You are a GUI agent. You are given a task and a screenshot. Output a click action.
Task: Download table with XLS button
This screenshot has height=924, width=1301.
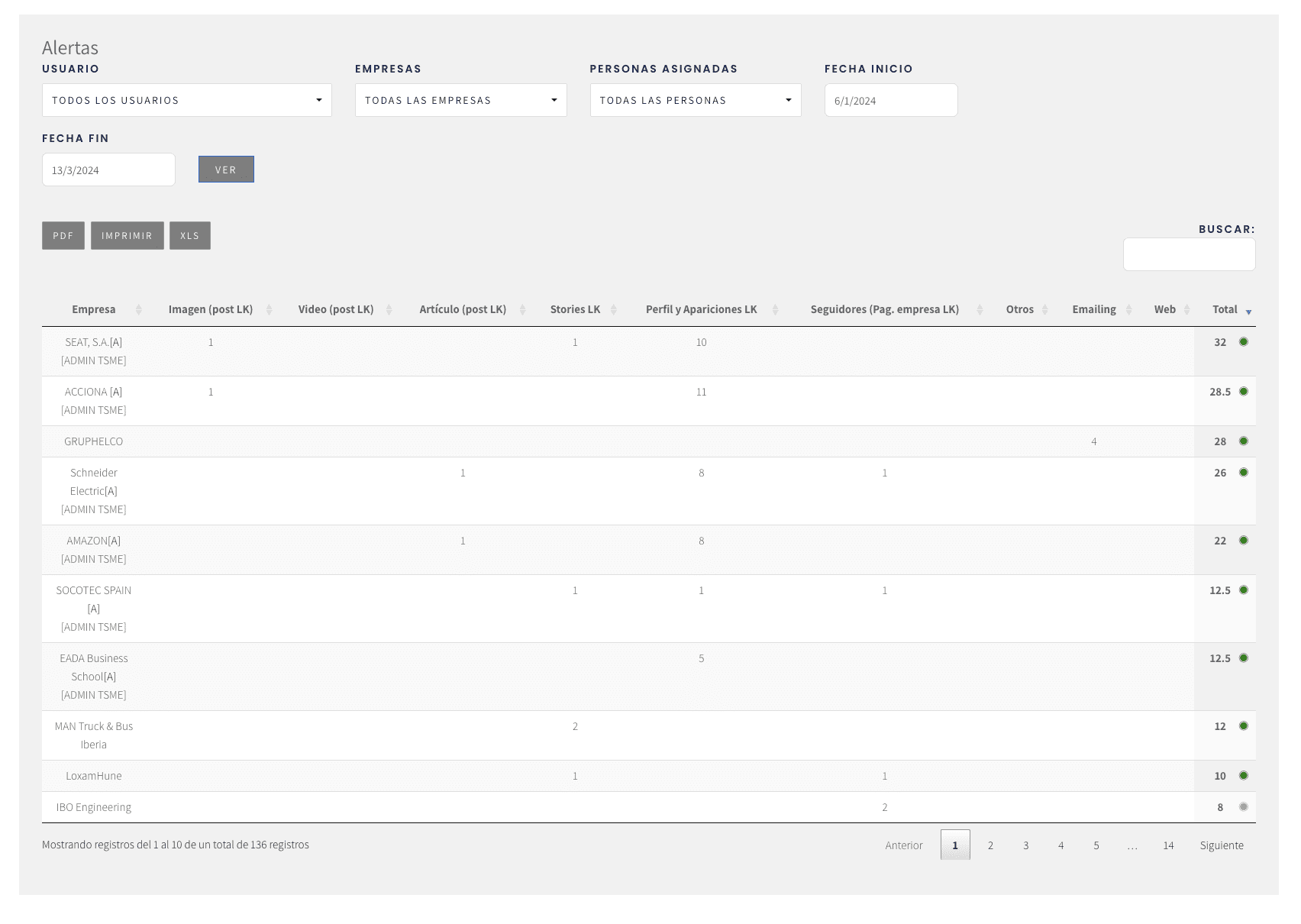(x=189, y=236)
